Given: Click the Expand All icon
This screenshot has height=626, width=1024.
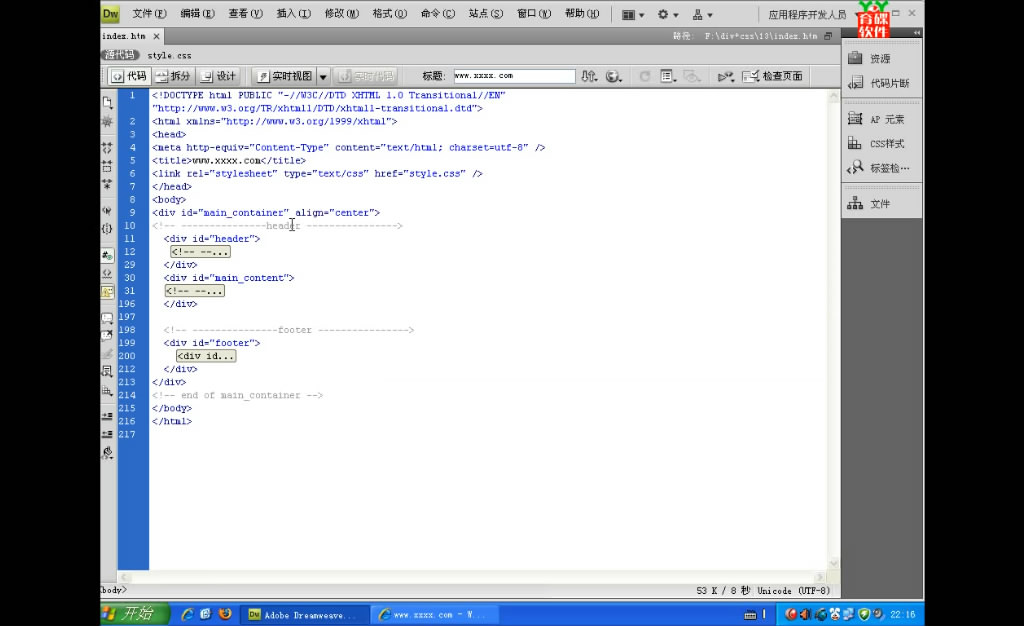Looking at the screenshot, I should [108, 184].
